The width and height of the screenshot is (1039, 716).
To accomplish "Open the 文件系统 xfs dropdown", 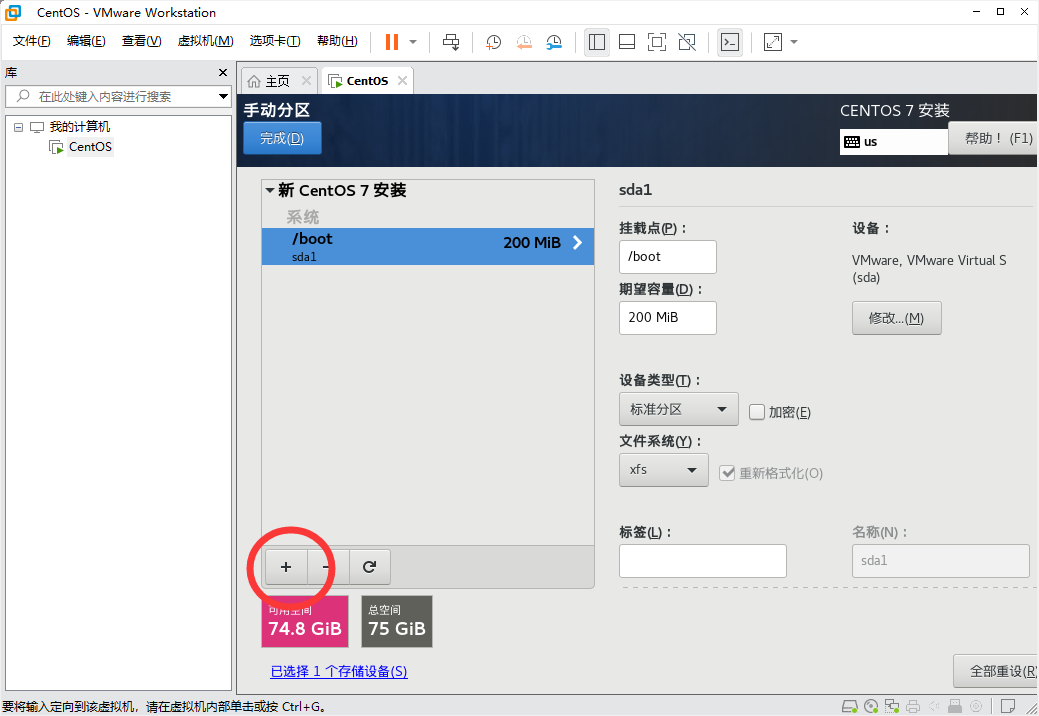I will coord(663,470).
